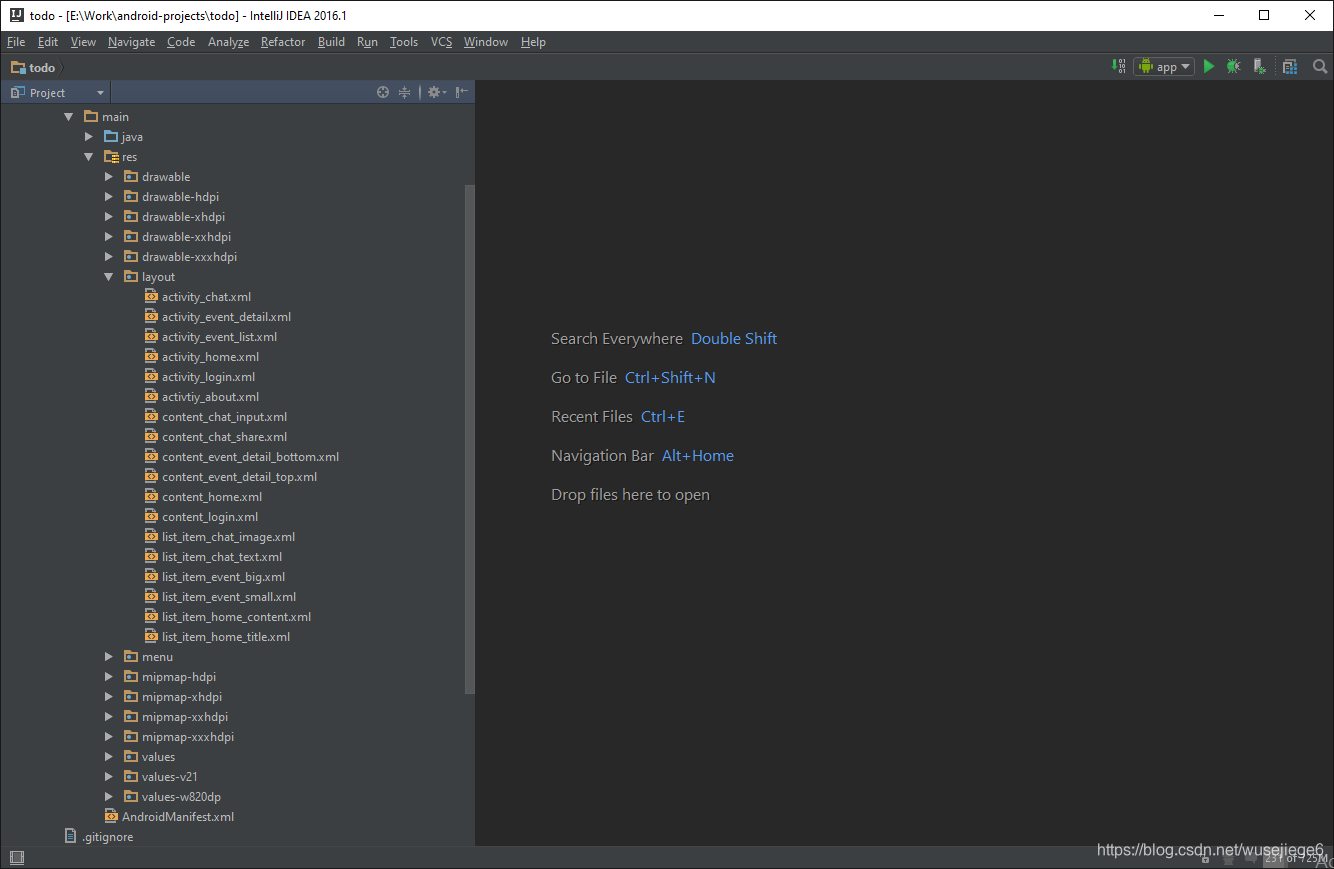Screen dimensions: 1334x869
Task: Toggle tool window bars icon bottom-left
Action: (x=16, y=857)
